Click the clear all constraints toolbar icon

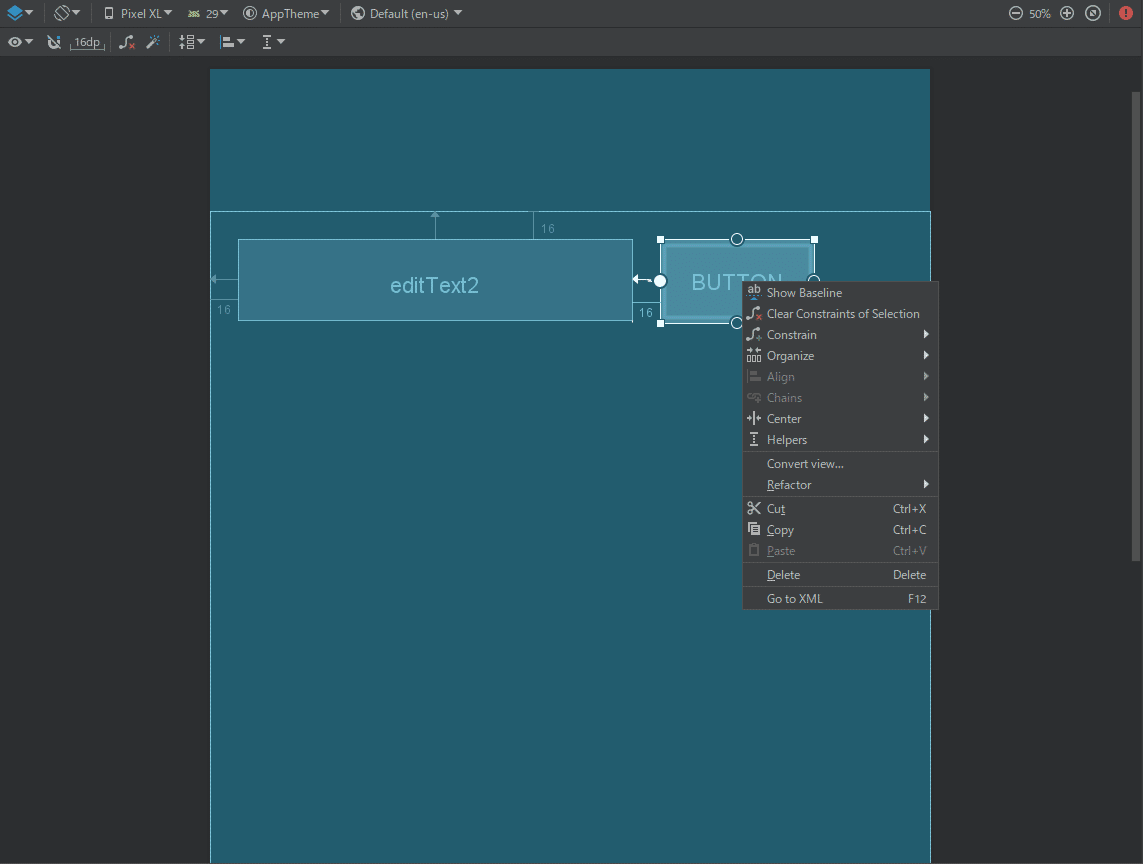(127, 42)
